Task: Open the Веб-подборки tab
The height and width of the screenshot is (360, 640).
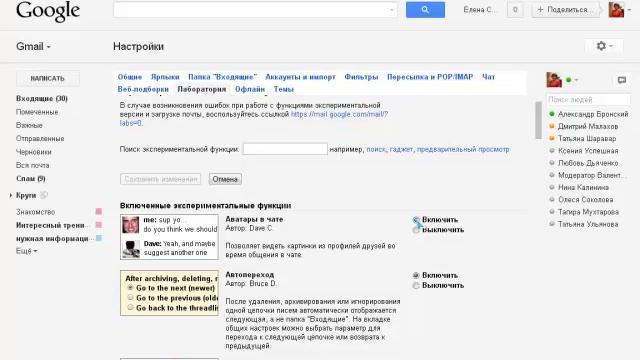Action: [x=143, y=89]
